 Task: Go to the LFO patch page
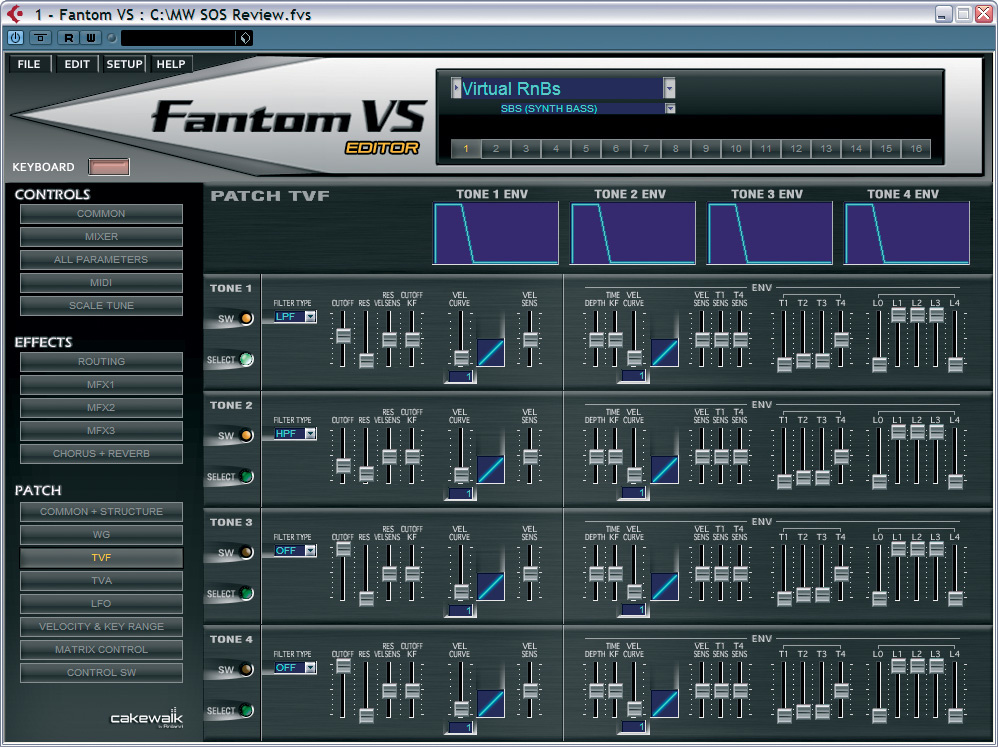point(101,603)
